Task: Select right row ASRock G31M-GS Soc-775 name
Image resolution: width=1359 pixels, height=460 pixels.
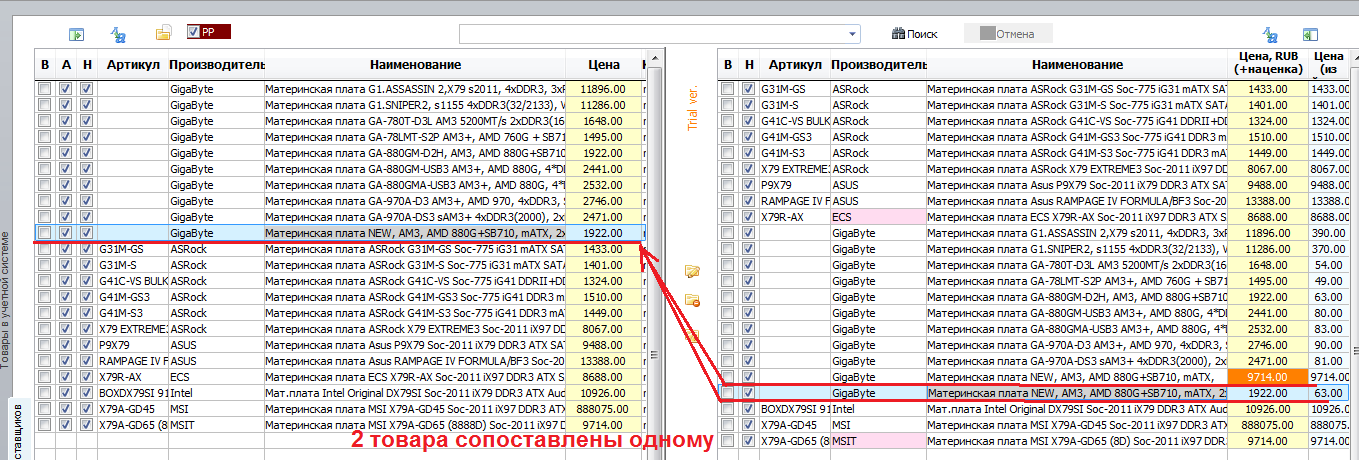Action: coord(1076,89)
